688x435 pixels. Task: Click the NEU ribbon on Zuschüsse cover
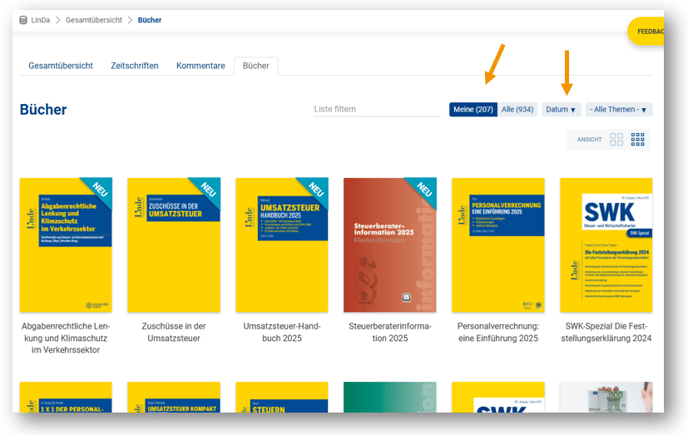(208, 189)
